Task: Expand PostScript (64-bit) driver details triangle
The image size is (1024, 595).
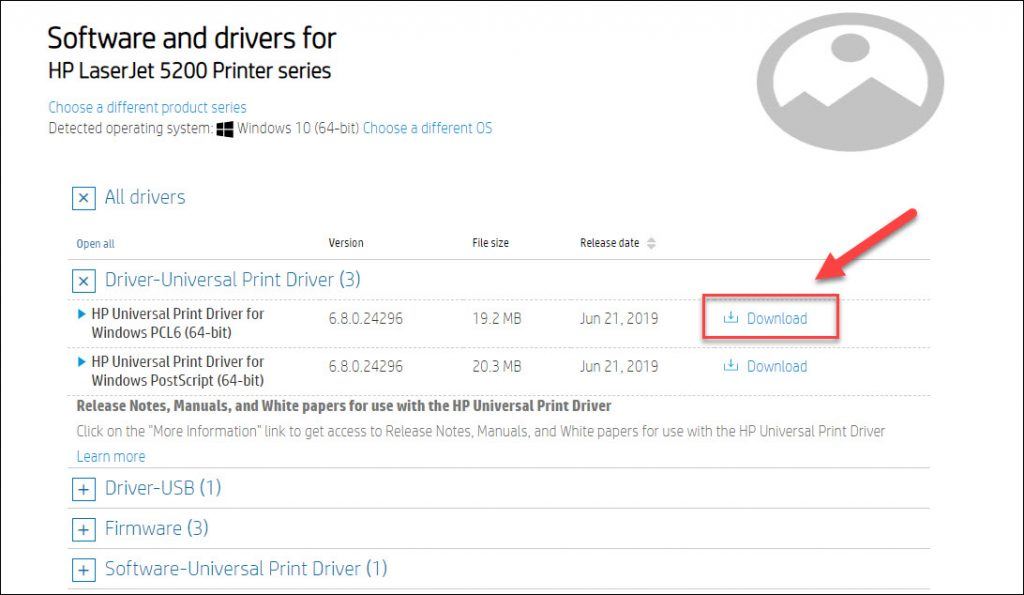Action: [82, 362]
